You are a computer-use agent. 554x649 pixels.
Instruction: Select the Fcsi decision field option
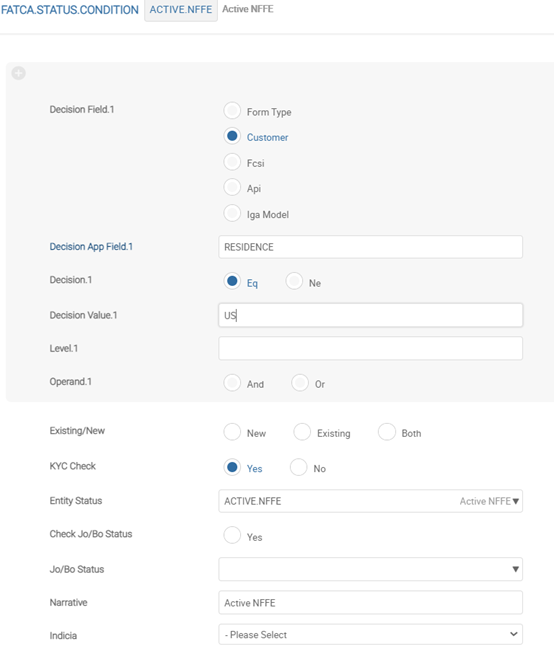[x=232, y=162]
